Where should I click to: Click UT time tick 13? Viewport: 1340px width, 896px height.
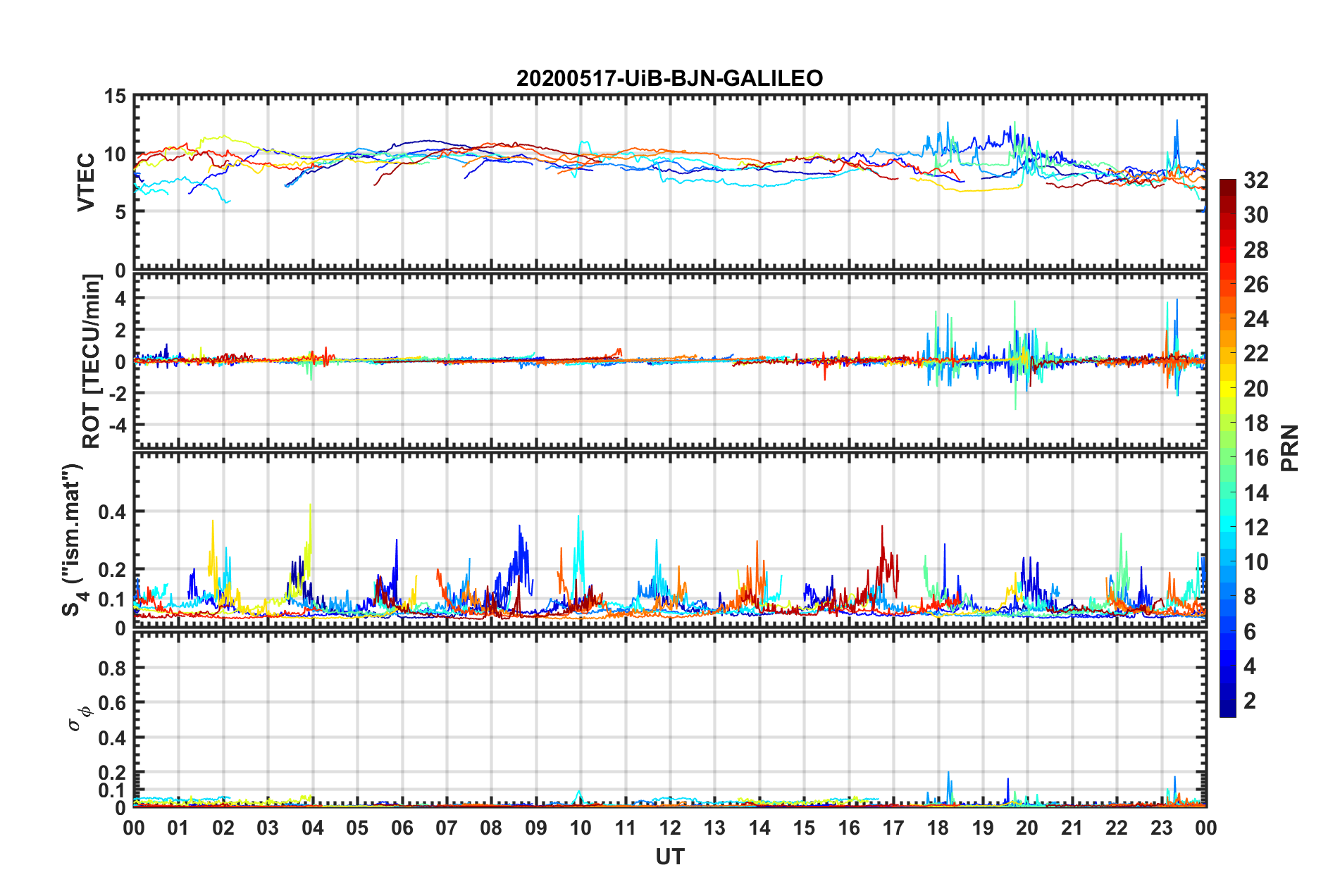click(714, 828)
